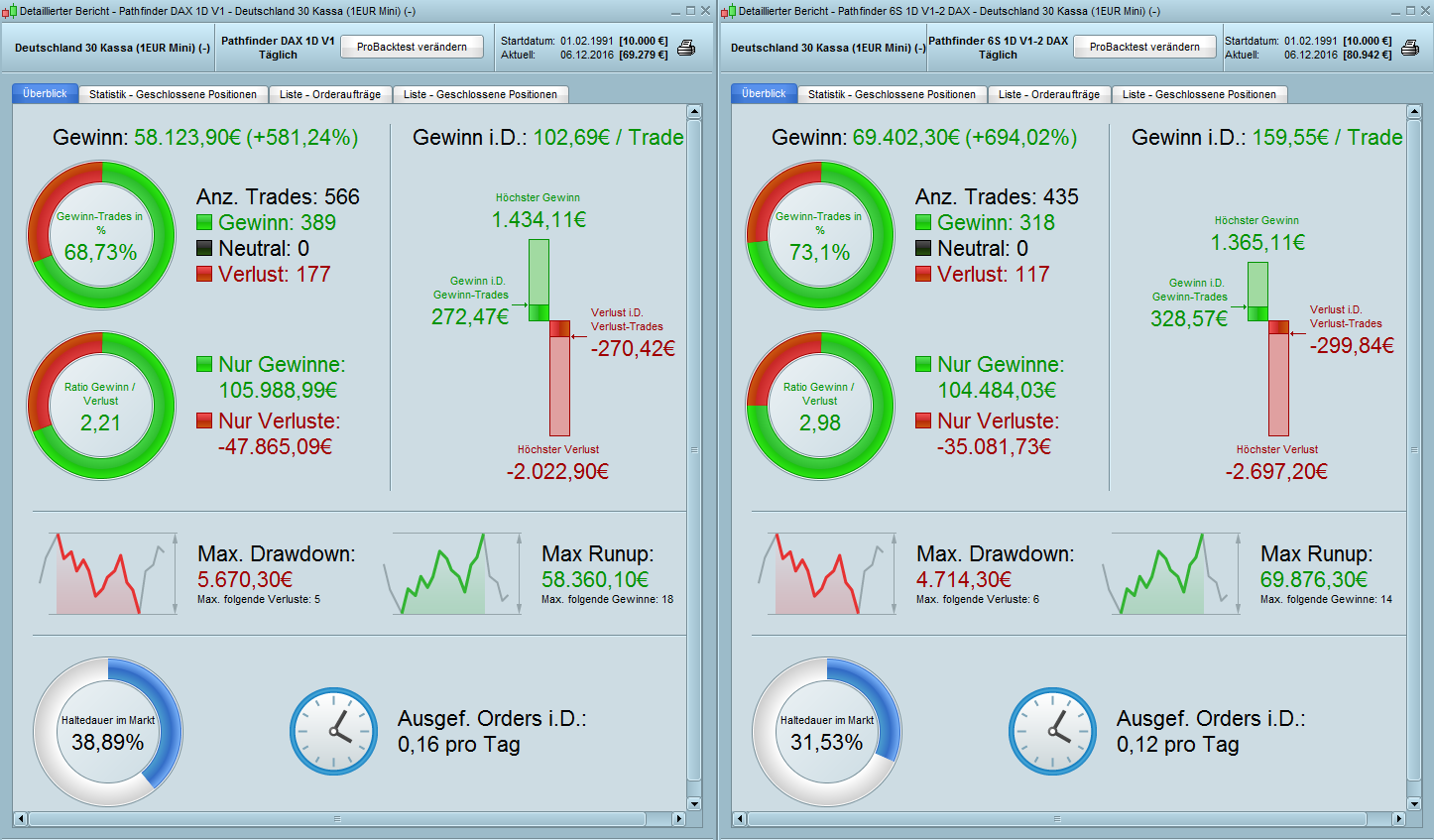Click the Höchster Verlust value -2.022,90€

click(557, 472)
